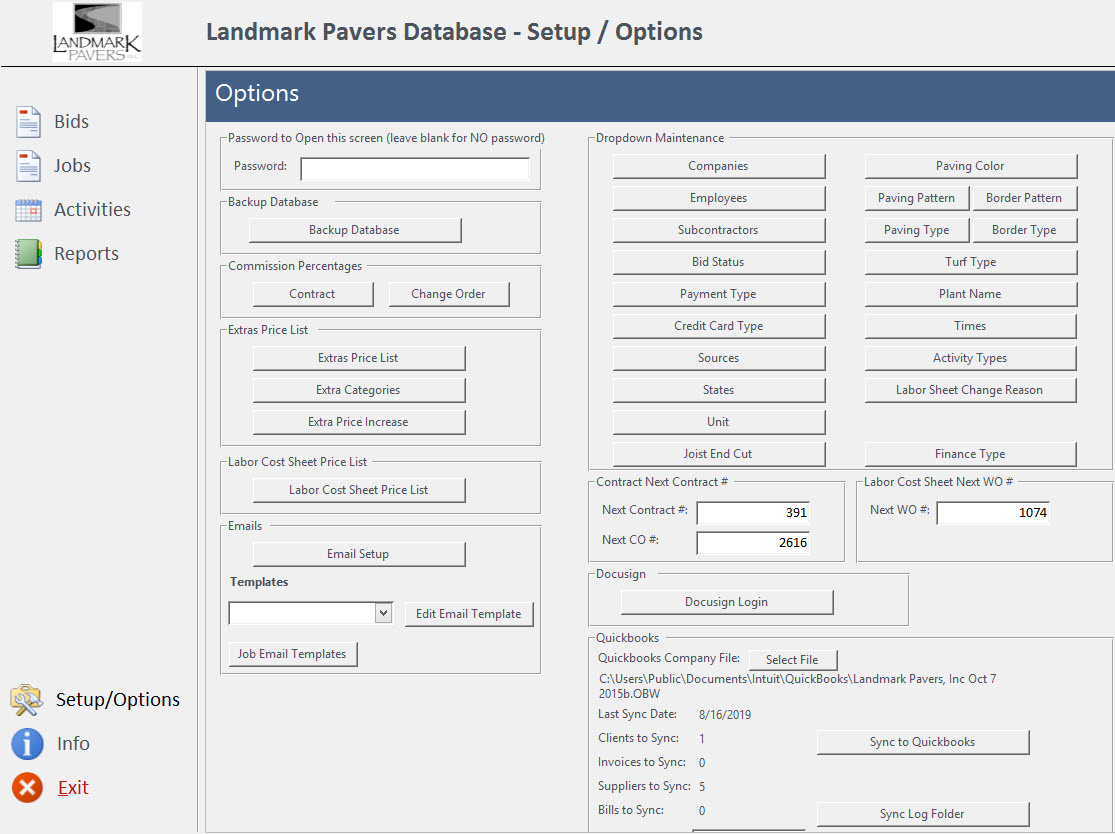Click the Border Pattern button
The image size is (1115, 834).
(1025, 198)
